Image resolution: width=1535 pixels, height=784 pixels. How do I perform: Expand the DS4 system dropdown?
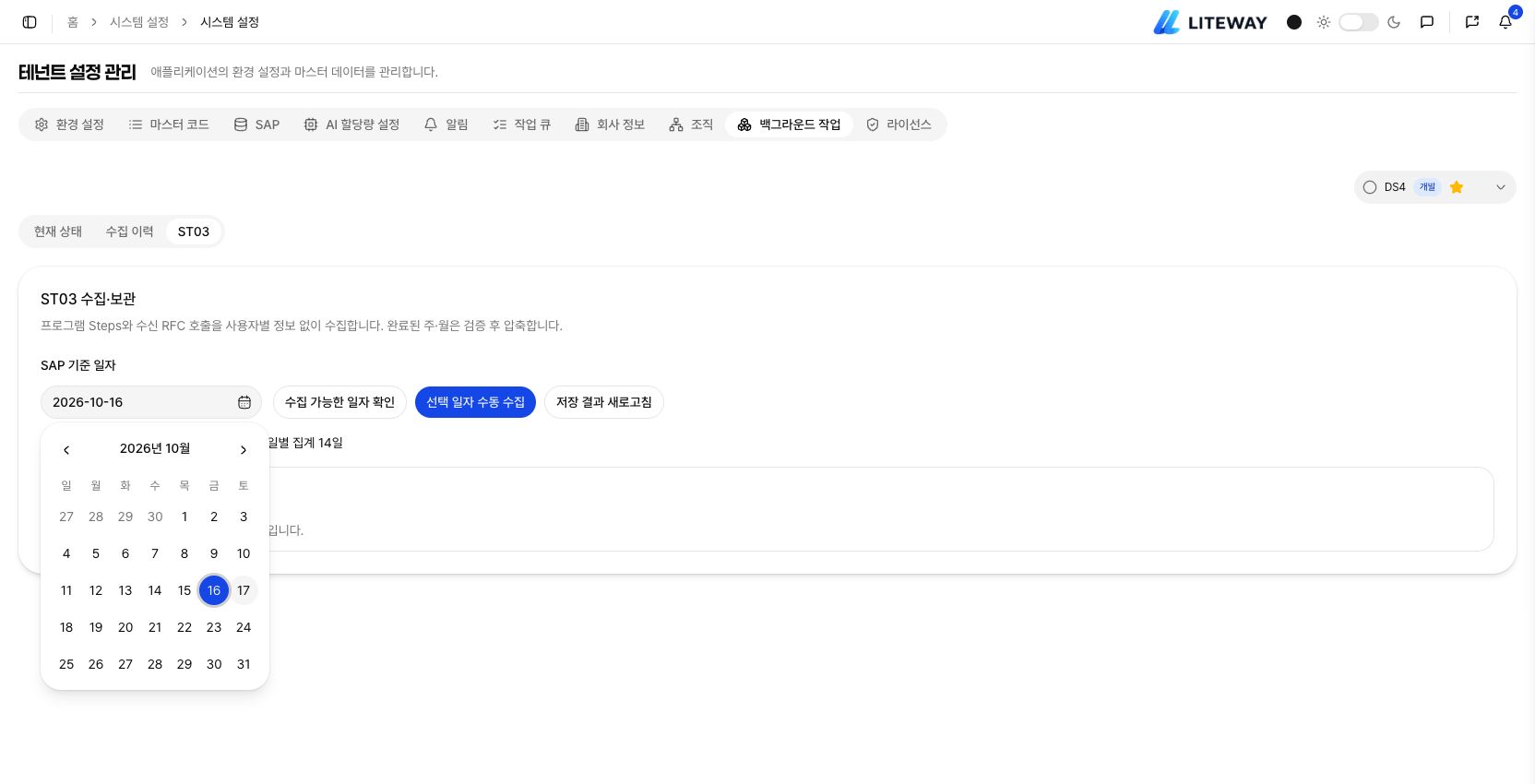[x=1434, y=187]
